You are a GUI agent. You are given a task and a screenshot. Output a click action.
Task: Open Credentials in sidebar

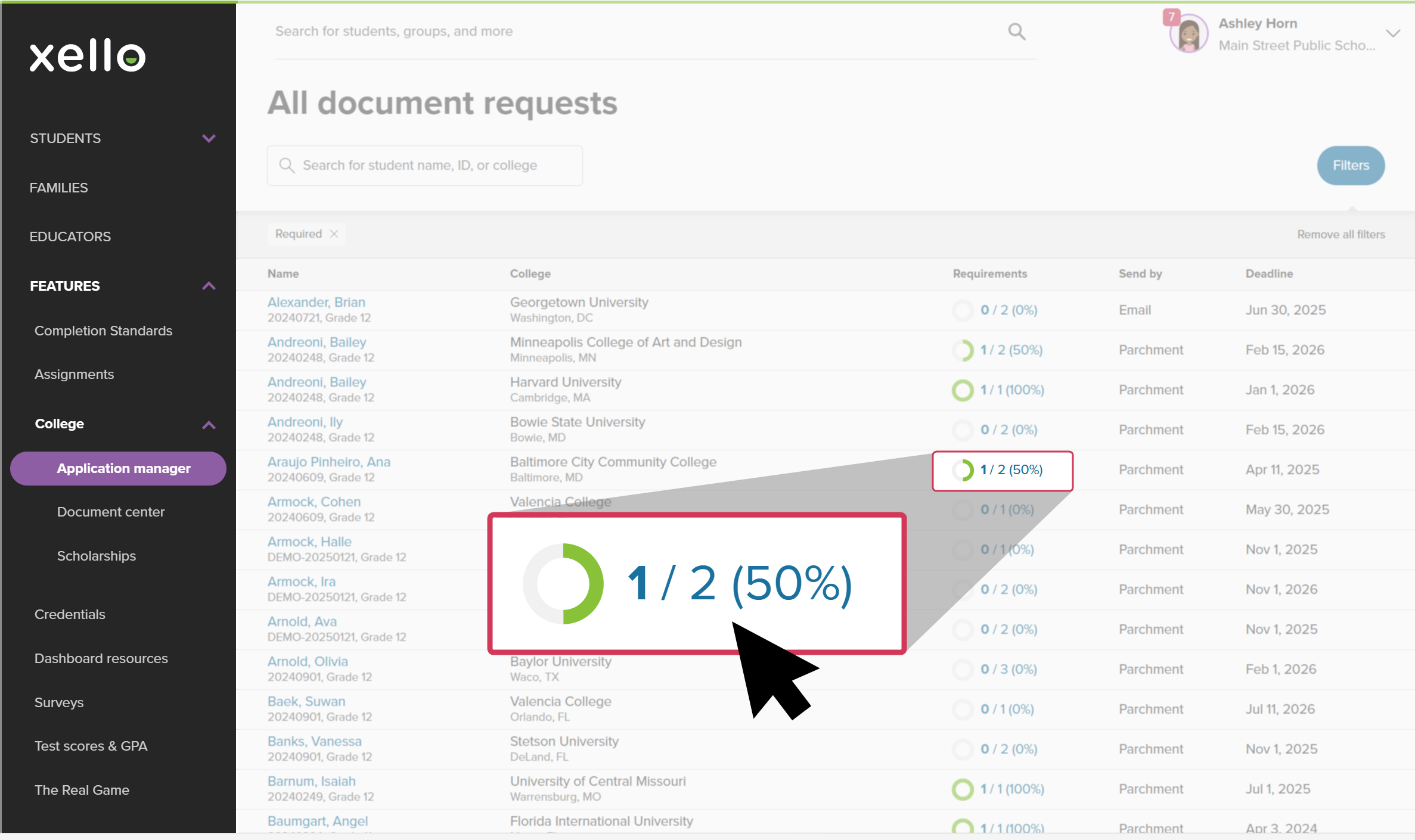[x=70, y=614]
